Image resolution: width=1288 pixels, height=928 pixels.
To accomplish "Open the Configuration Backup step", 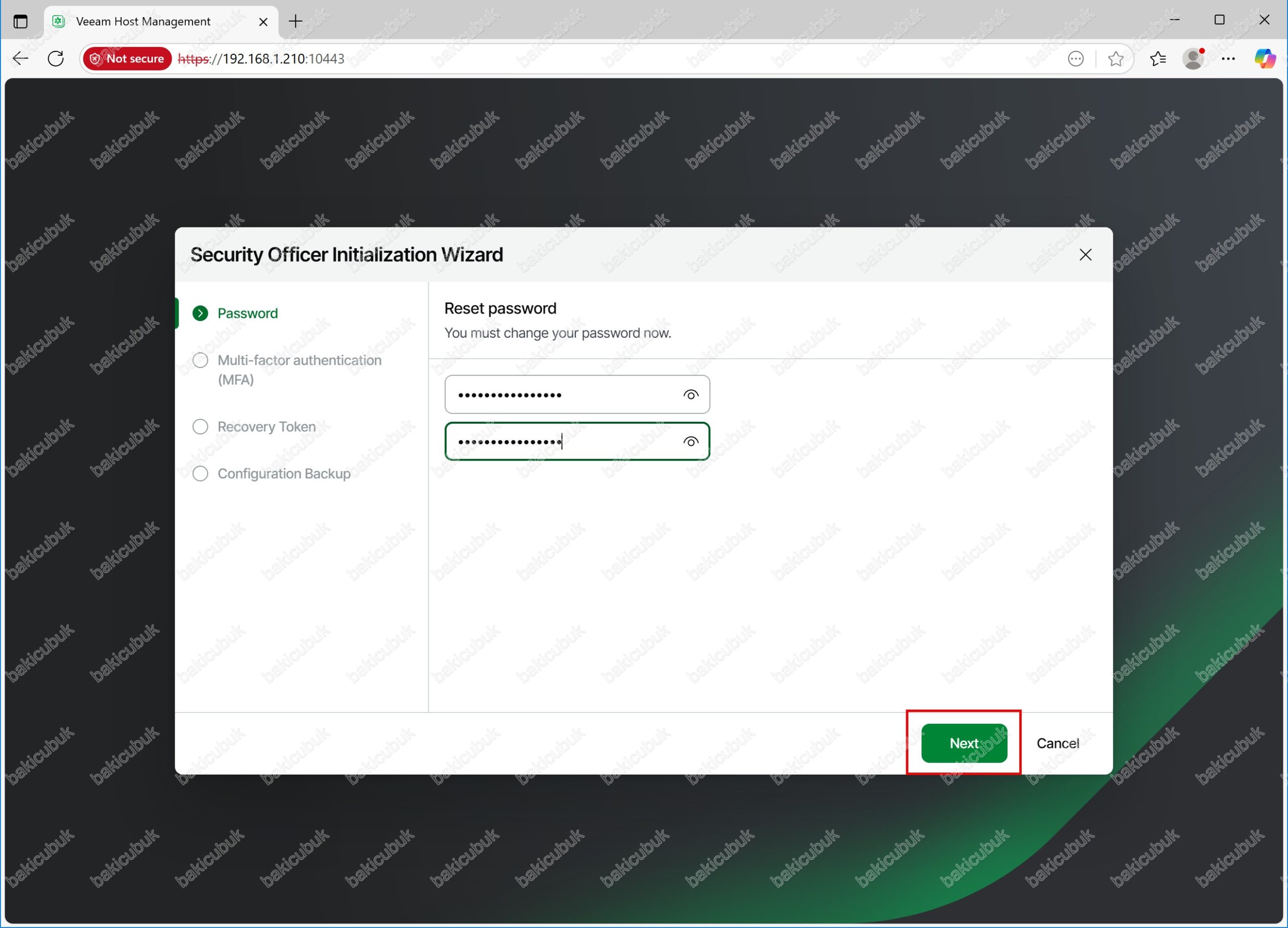I will click(x=284, y=474).
